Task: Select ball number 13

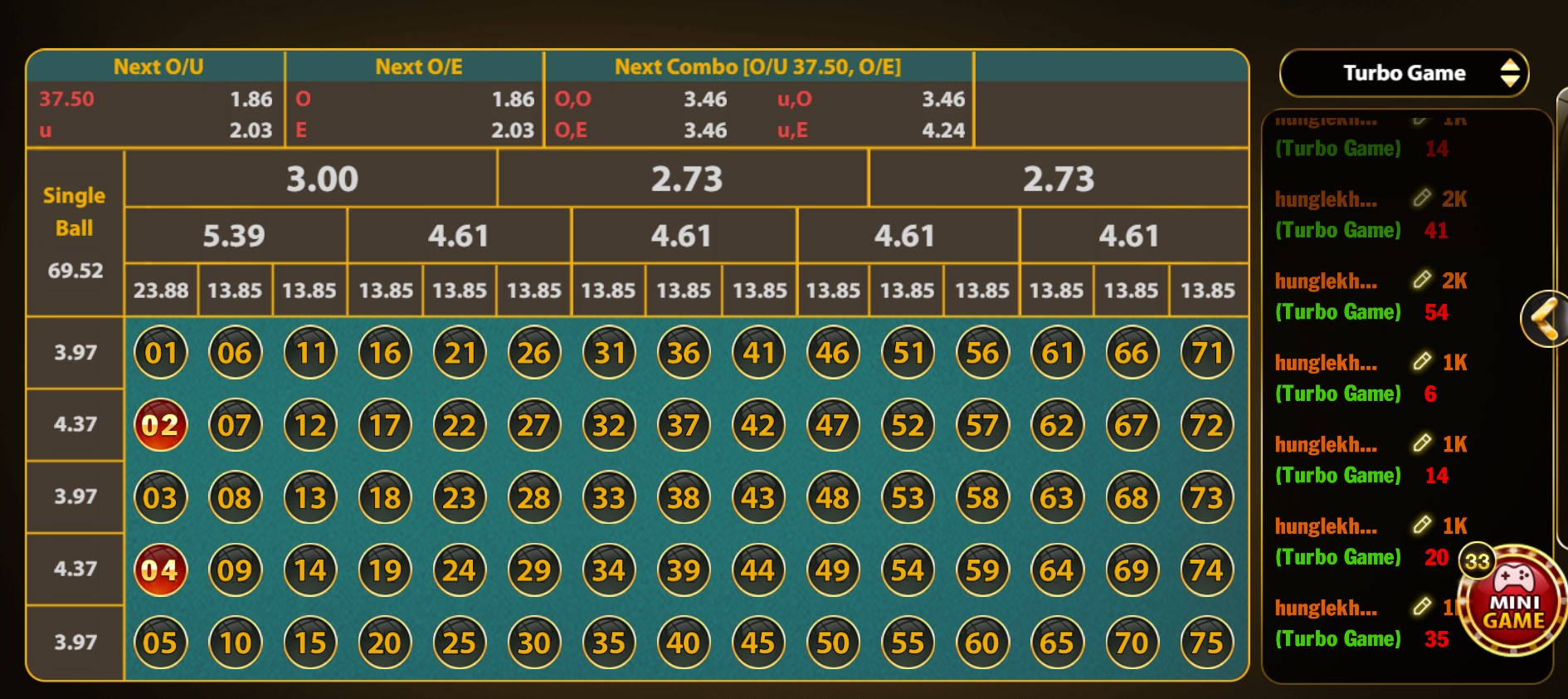Action: pyautogui.click(x=310, y=497)
